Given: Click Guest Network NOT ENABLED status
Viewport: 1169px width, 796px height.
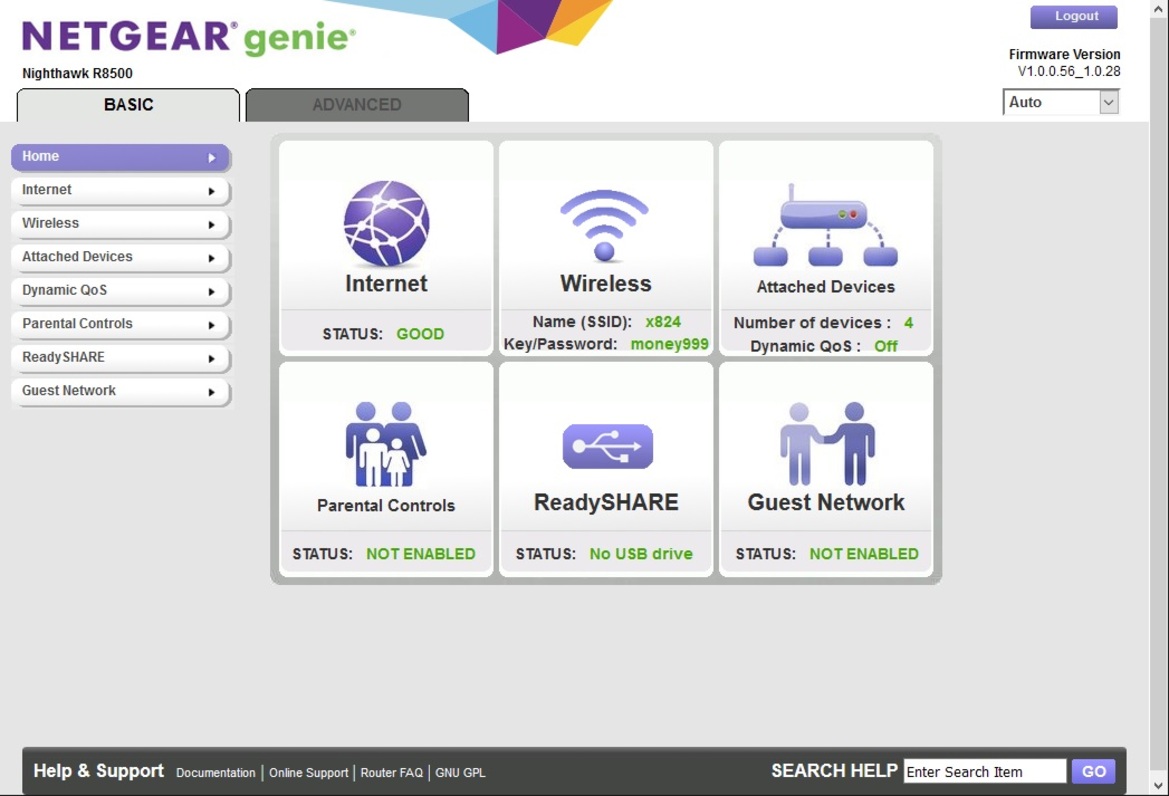Looking at the screenshot, I should 864,554.
